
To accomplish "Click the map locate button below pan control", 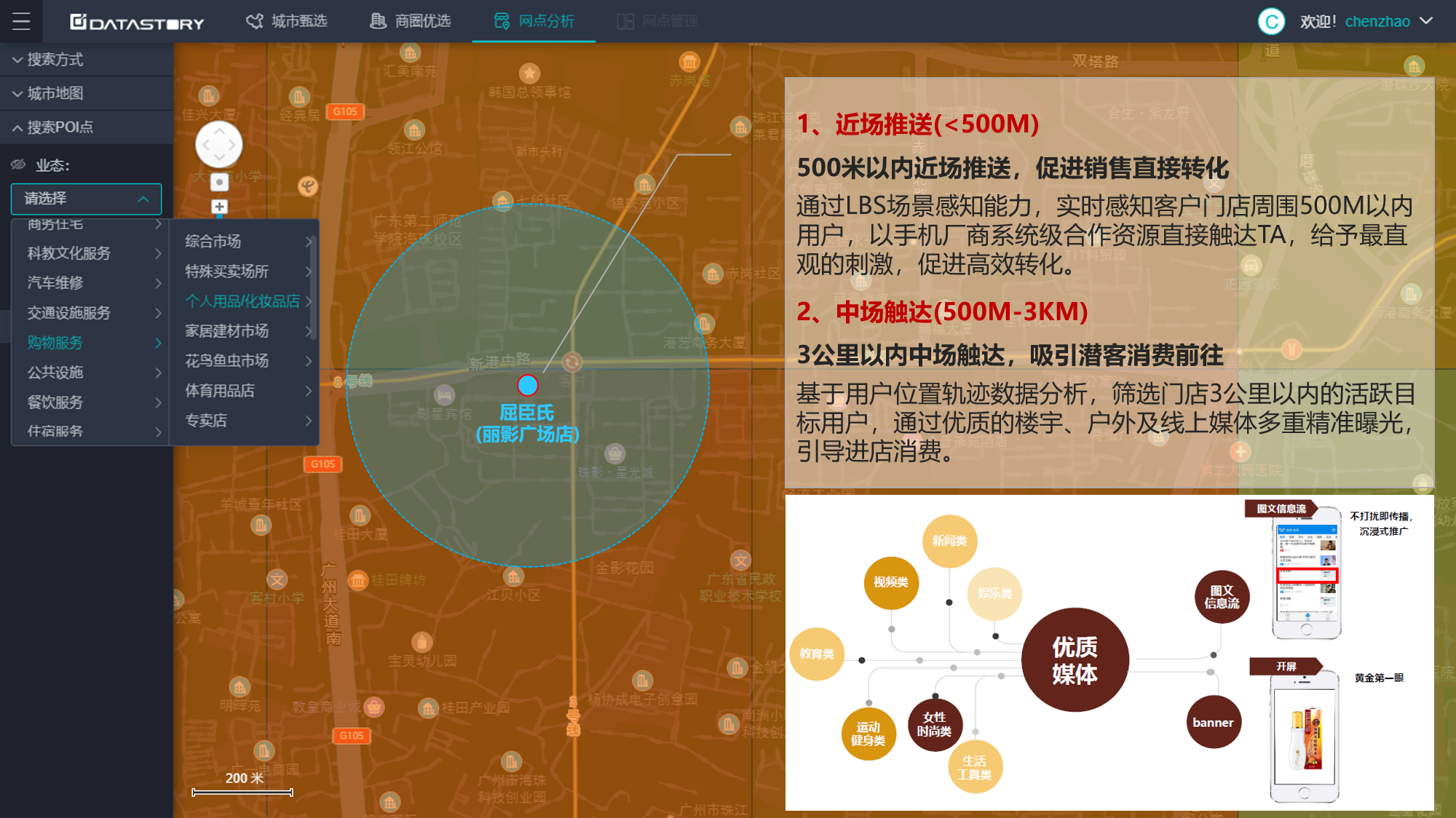I will [219, 182].
